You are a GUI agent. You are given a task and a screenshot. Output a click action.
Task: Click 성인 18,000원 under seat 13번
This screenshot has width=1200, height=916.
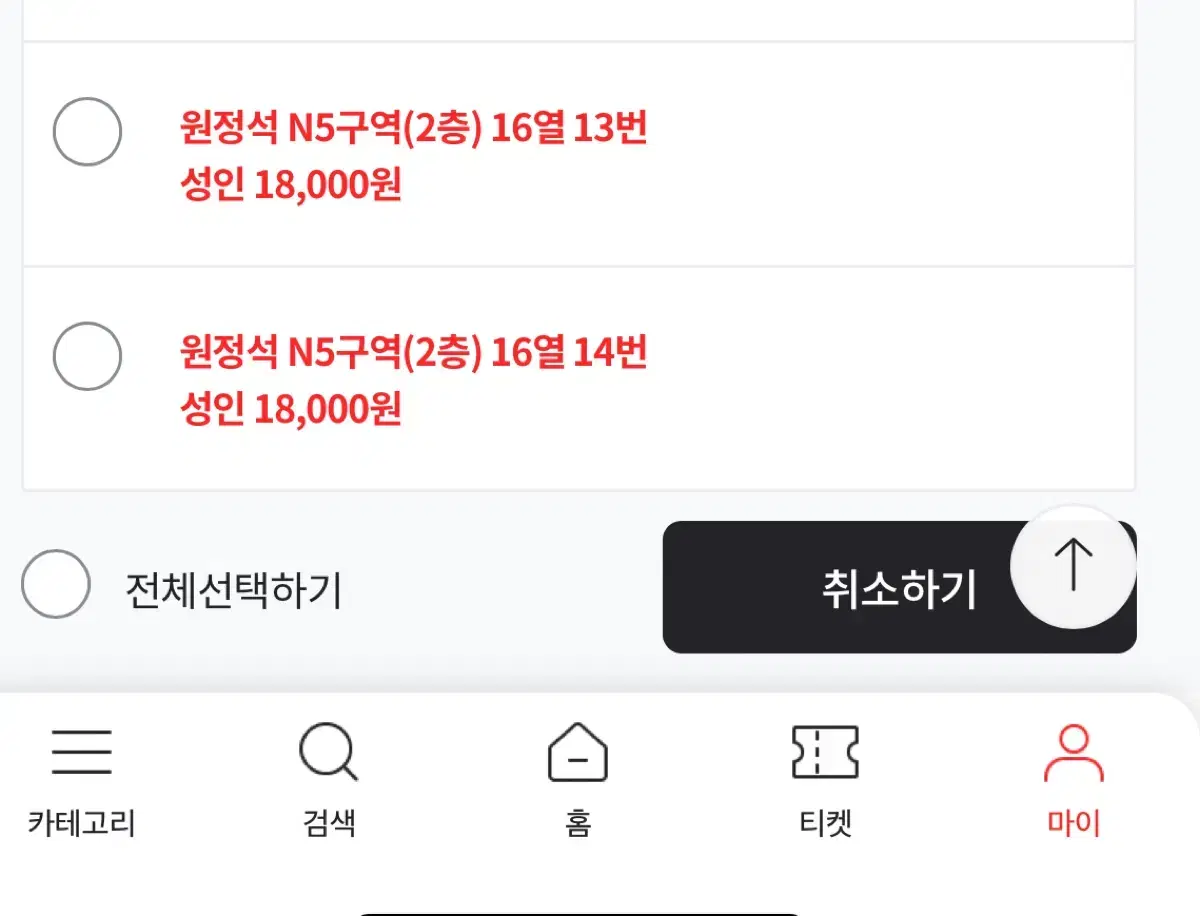pyautogui.click(x=291, y=185)
